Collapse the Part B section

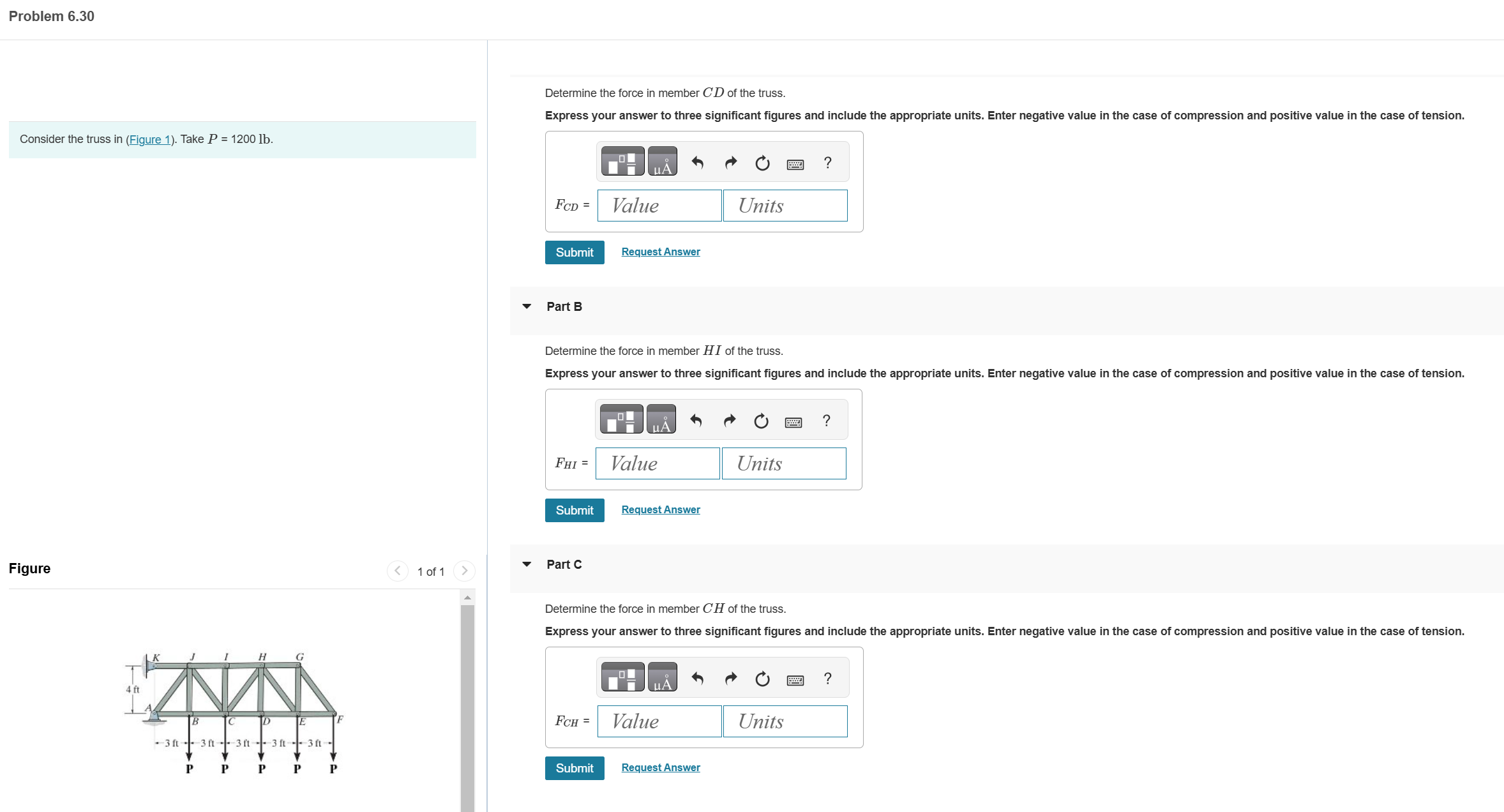click(x=527, y=306)
